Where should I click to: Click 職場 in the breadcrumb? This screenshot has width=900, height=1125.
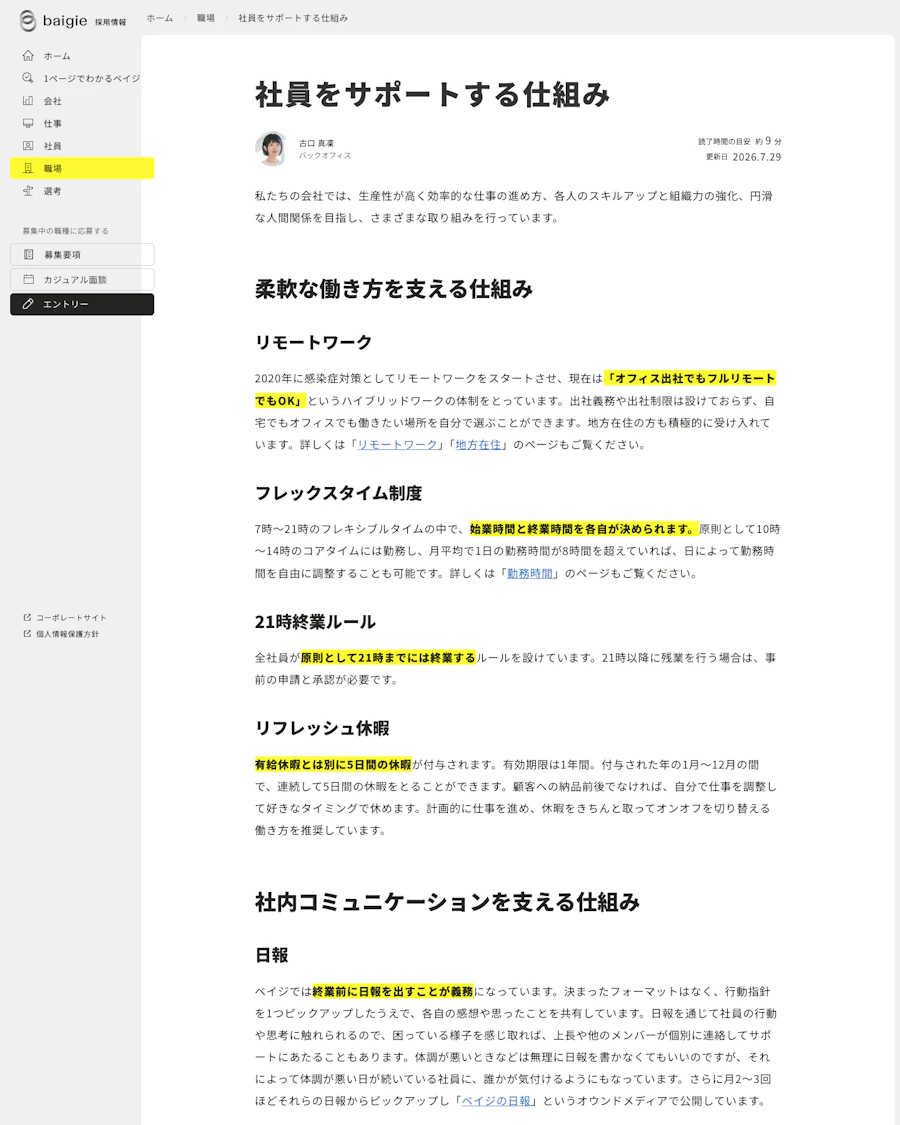(x=206, y=18)
